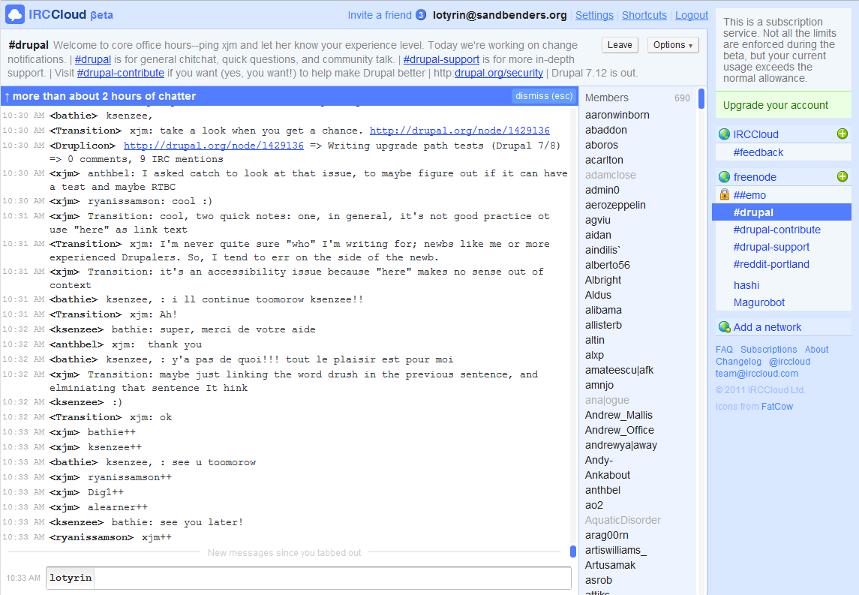Click the green plus beside IRCCloud network
The height and width of the screenshot is (595, 859).
pos(842,134)
